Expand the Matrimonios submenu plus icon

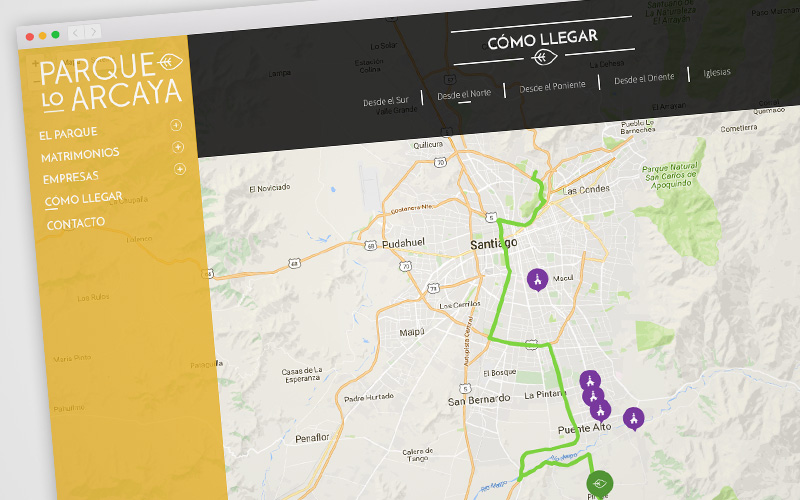tap(178, 147)
